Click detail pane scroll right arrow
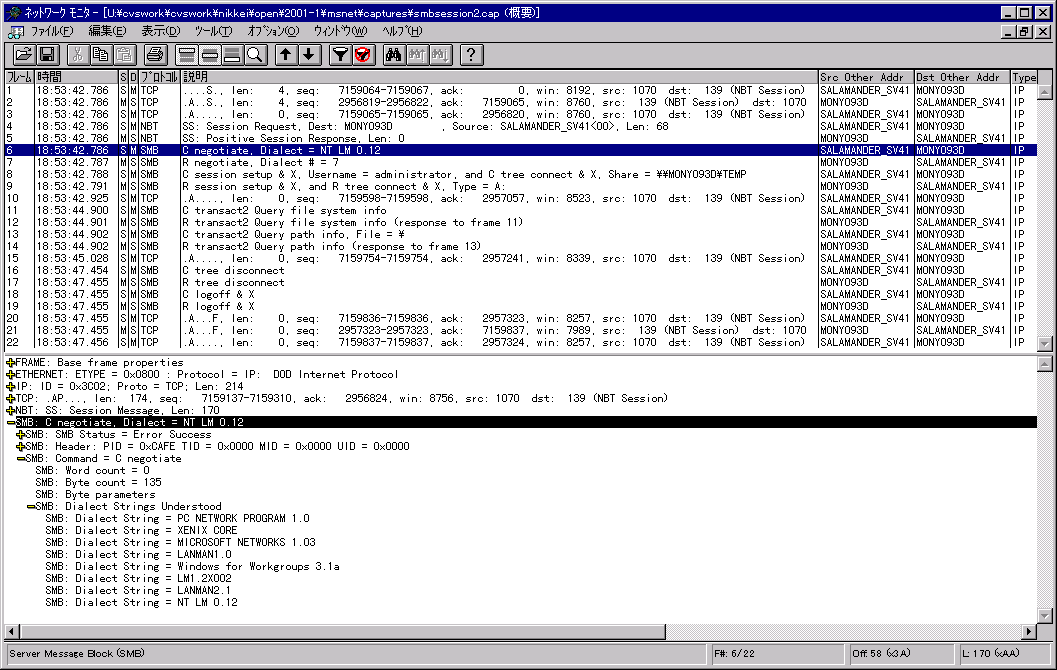1057x670 pixels. pyautogui.click(x=1029, y=632)
